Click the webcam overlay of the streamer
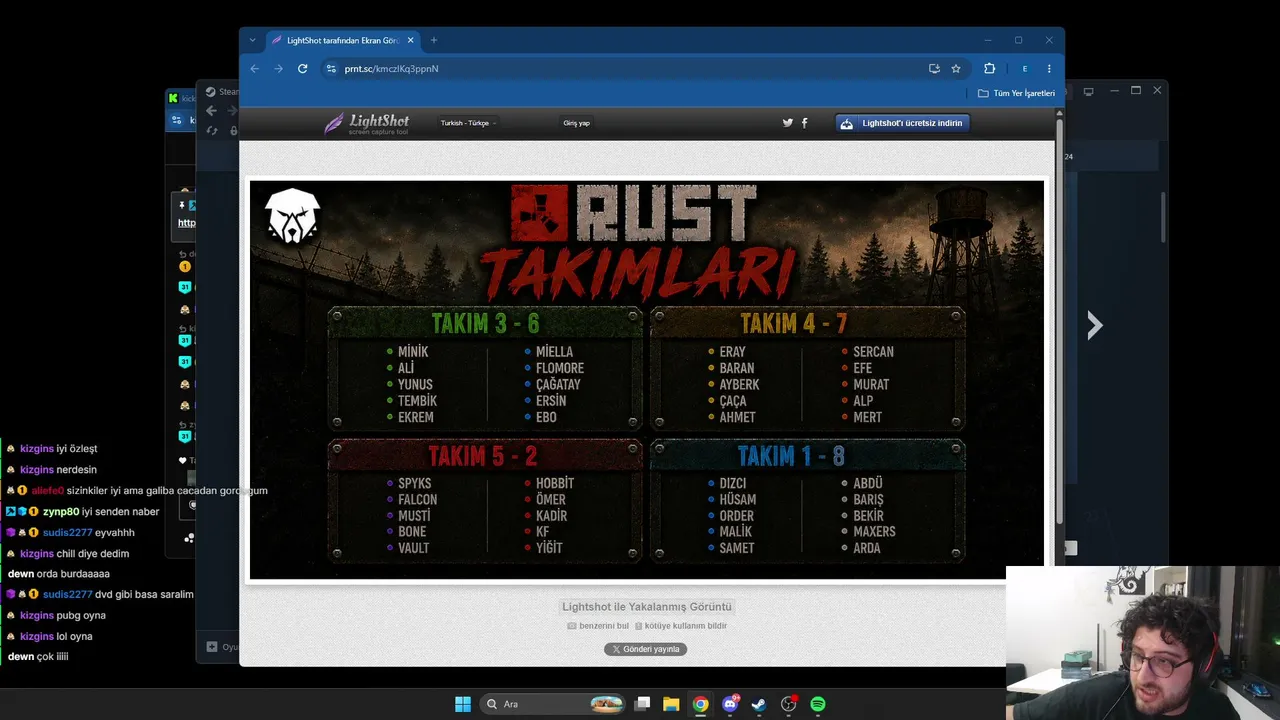This screenshot has height=720, width=1280. [1143, 644]
